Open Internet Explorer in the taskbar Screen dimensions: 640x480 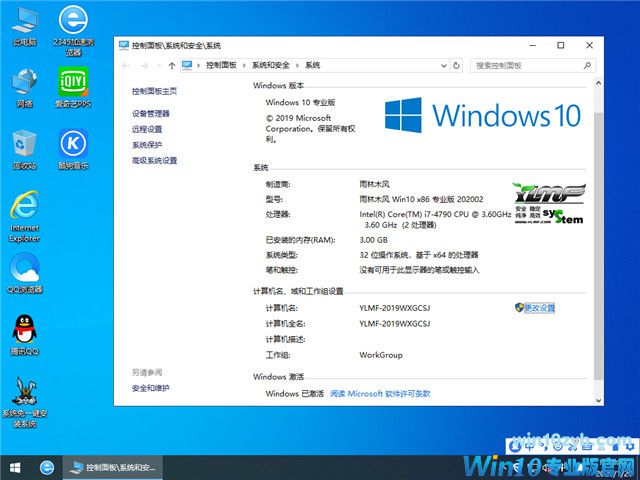pos(47,468)
